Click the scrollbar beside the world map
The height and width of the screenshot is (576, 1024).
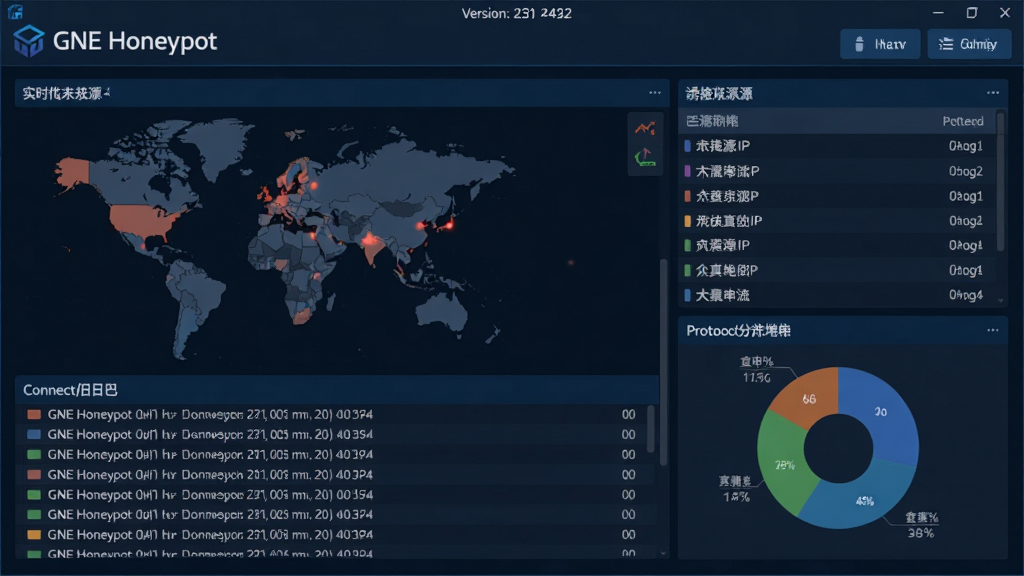pos(664,361)
